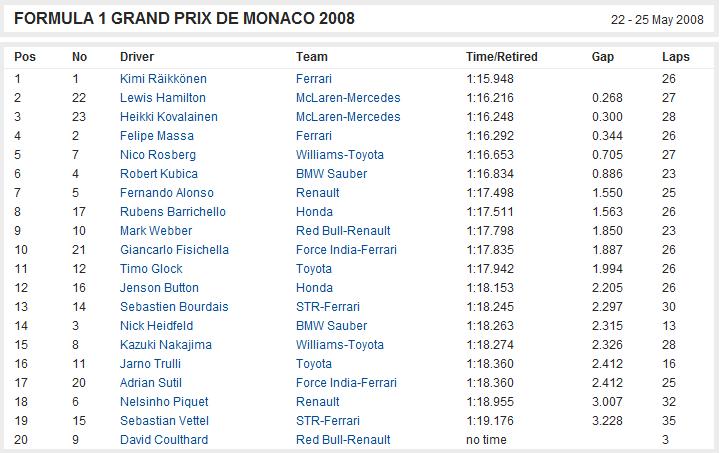Click Robert Kubica's name

tap(158, 173)
